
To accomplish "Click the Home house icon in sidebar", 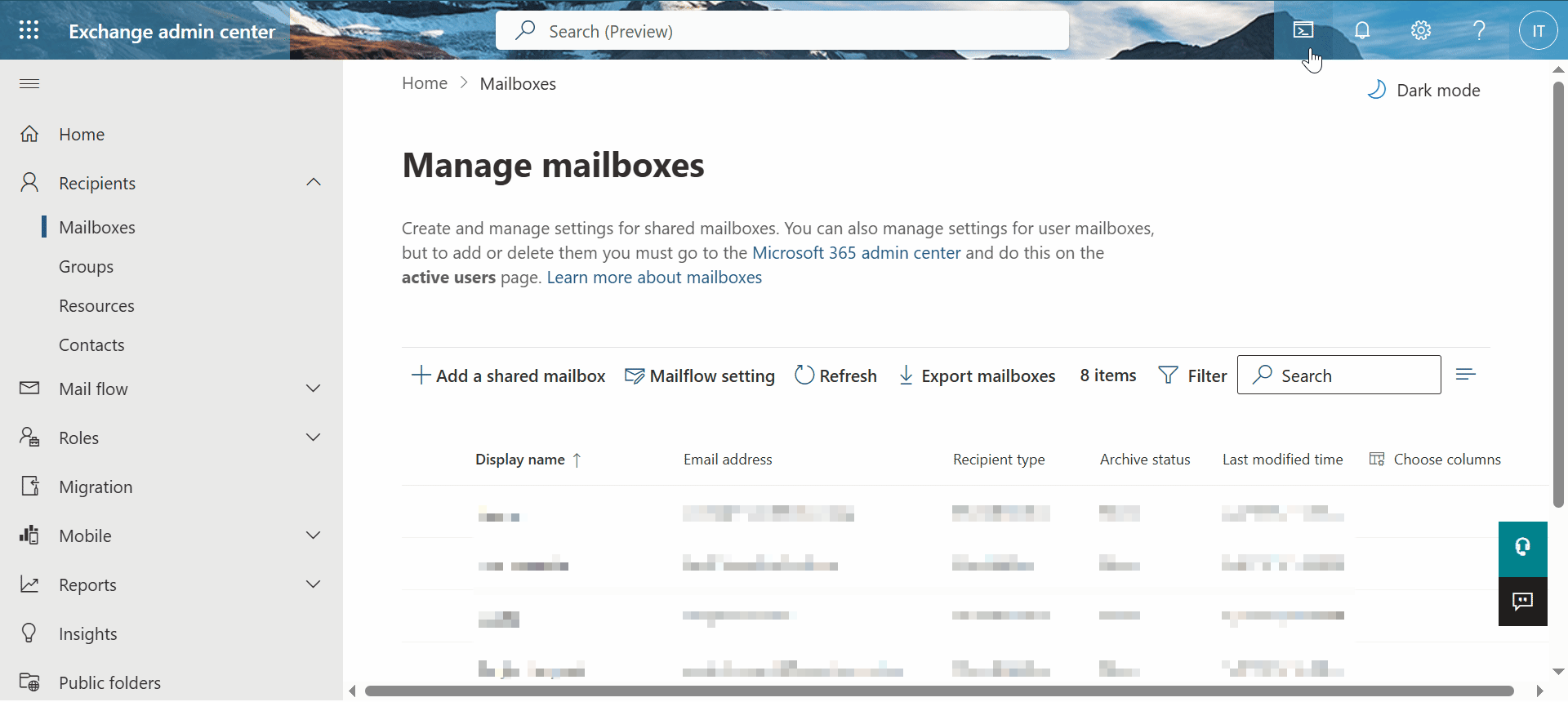I will point(29,134).
